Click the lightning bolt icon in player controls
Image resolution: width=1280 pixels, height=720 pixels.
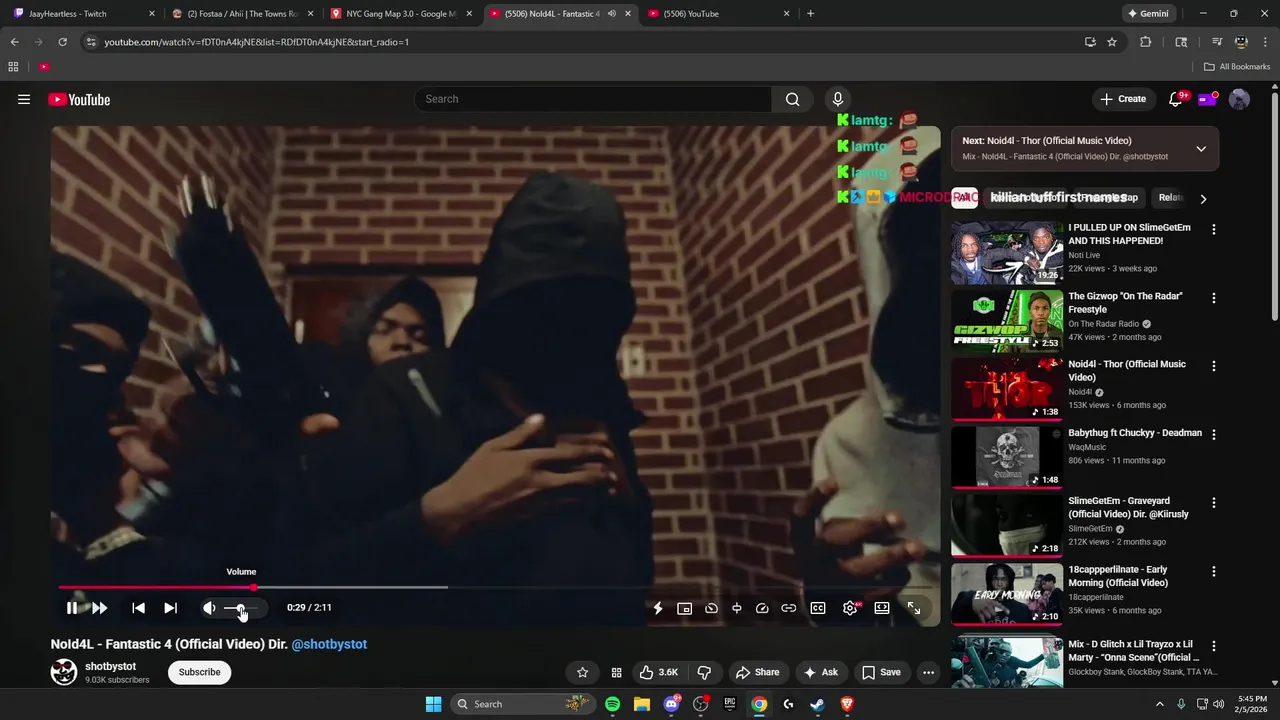click(x=658, y=608)
